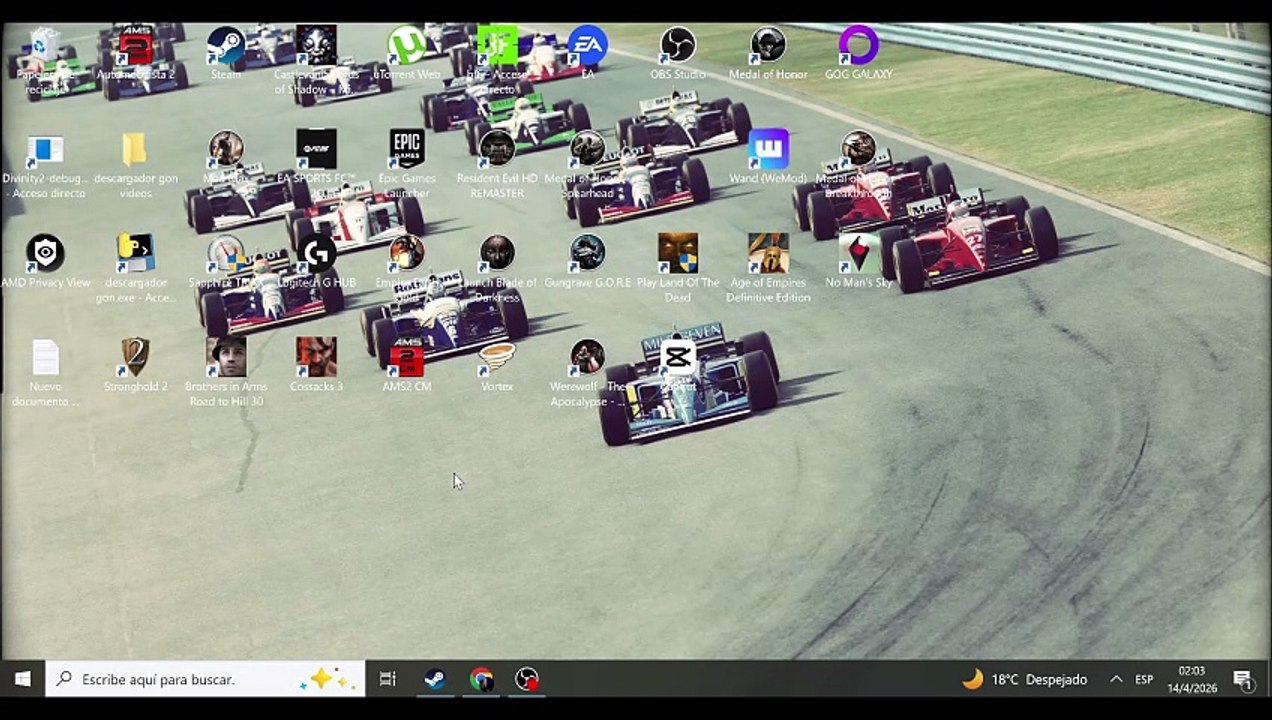Open the clock showing 02:03
The height and width of the screenshot is (720, 1272).
coord(1191,679)
